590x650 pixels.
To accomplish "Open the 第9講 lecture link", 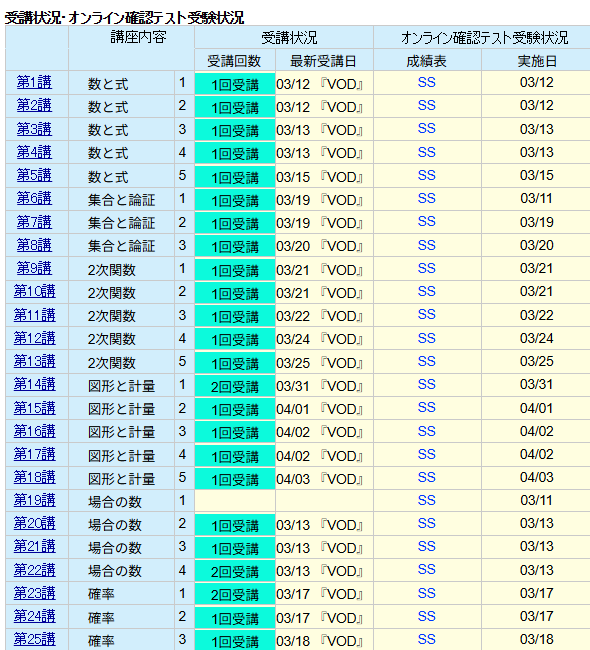I will tap(34, 268).
